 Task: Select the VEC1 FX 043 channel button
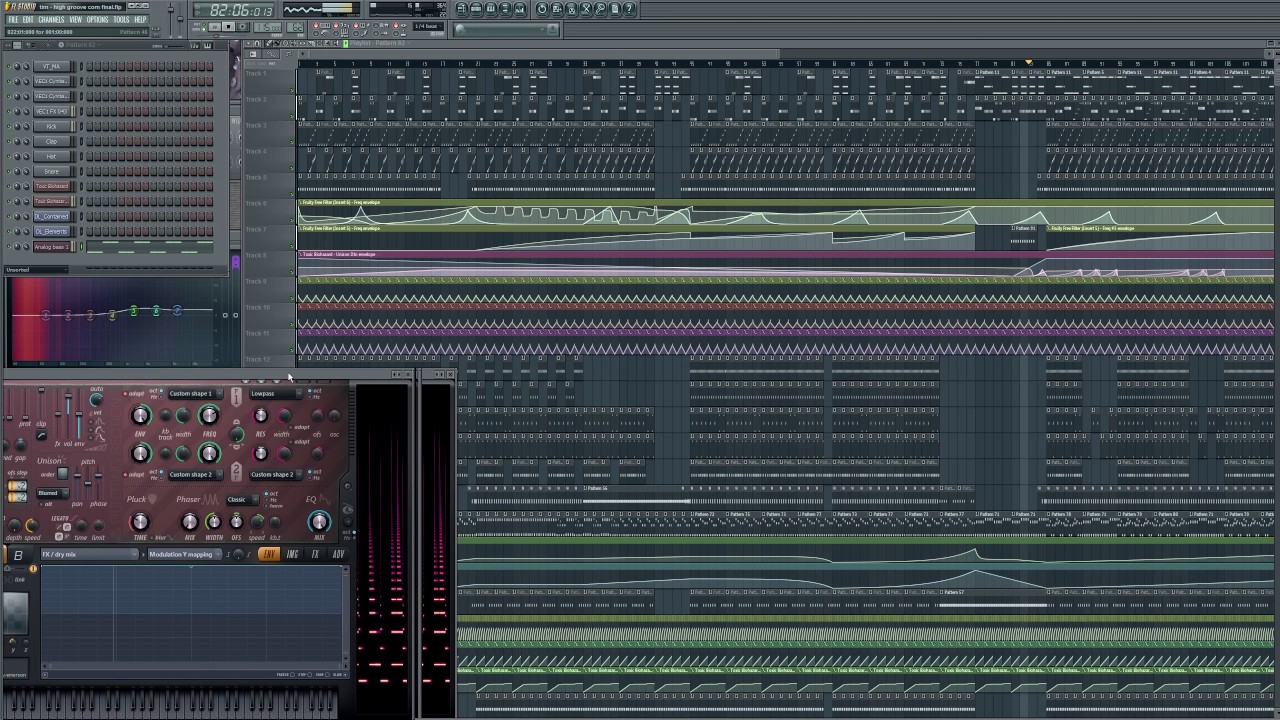[x=52, y=111]
